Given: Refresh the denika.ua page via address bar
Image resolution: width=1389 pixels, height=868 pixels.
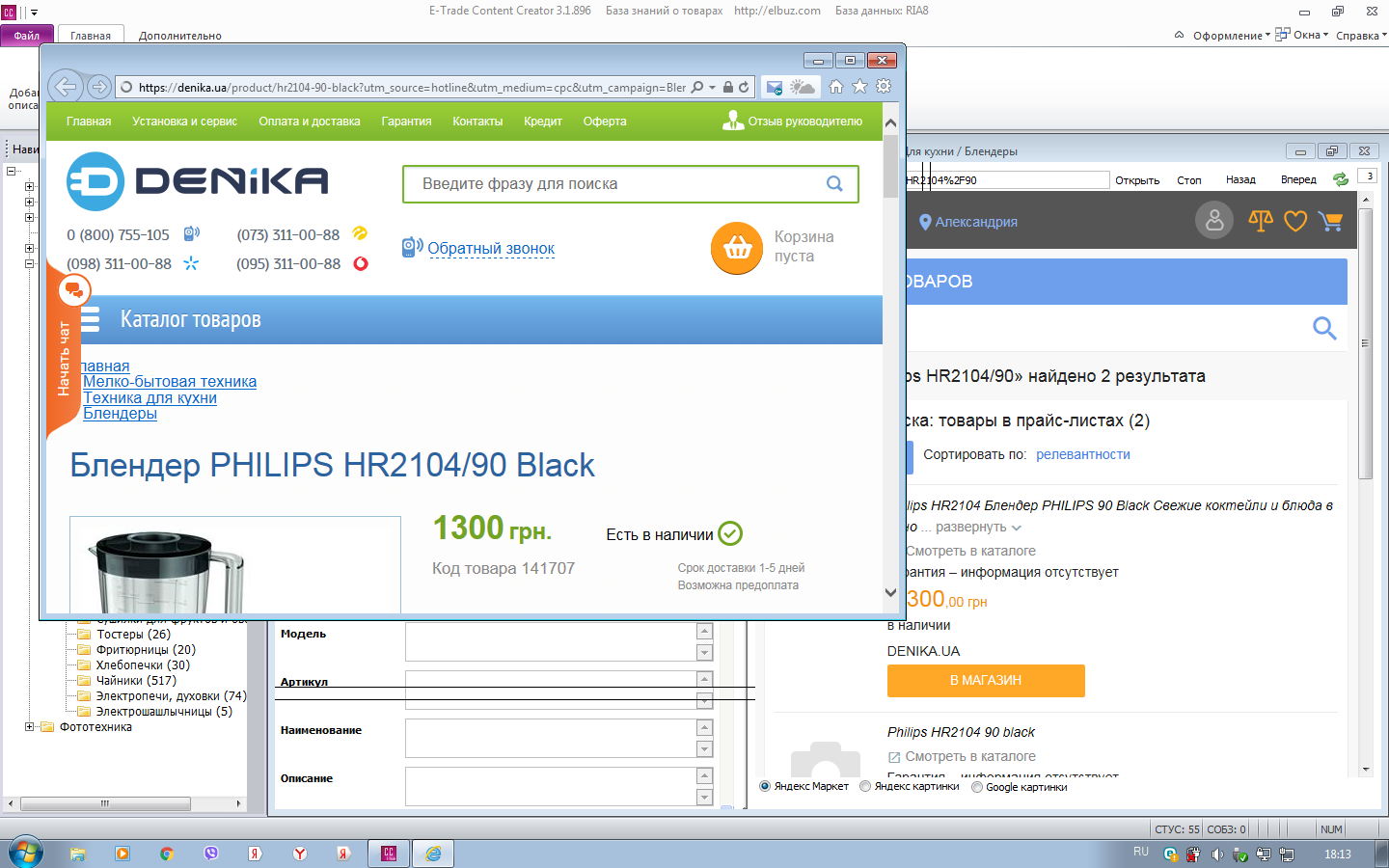Looking at the screenshot, I should click(x=744, y=87).
